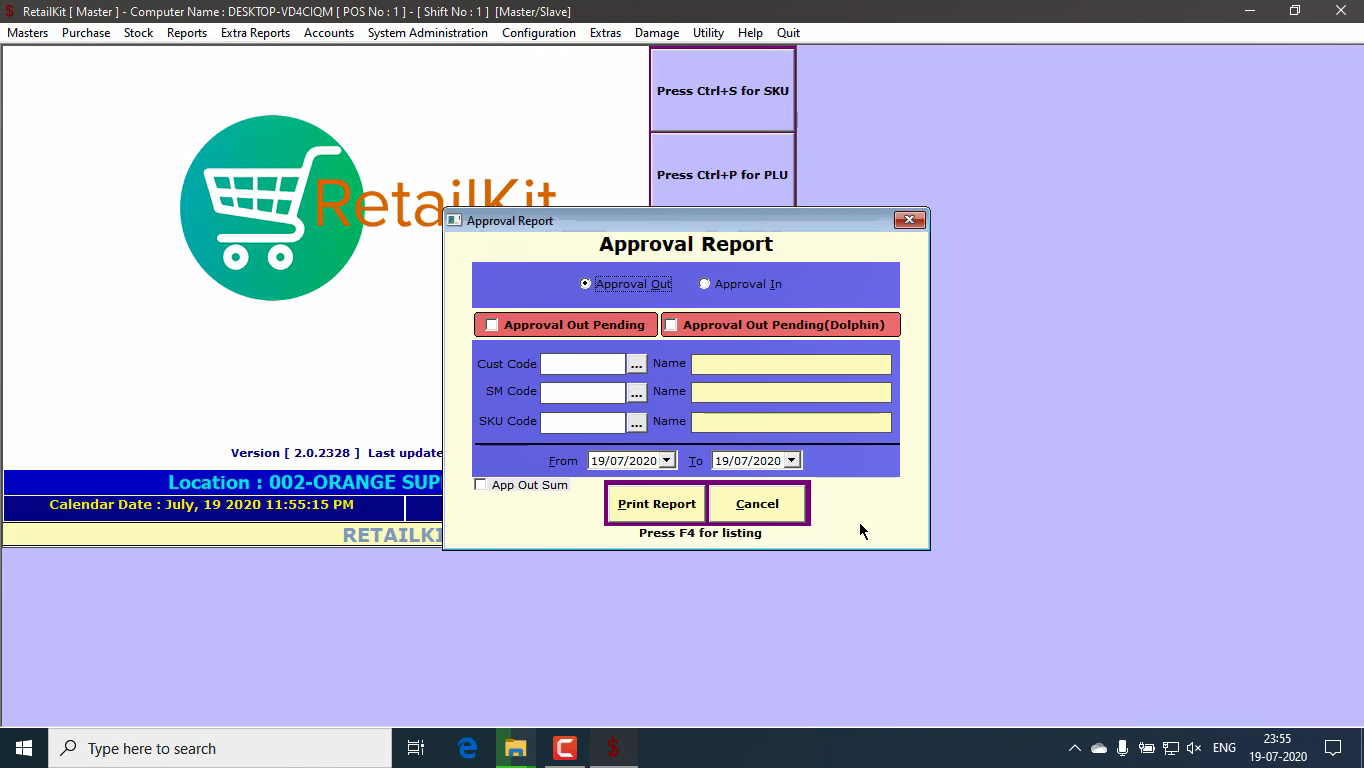Click the Approval Report dialog title icon
Viewport: 1364px width, 768px height.
[454, 220]
